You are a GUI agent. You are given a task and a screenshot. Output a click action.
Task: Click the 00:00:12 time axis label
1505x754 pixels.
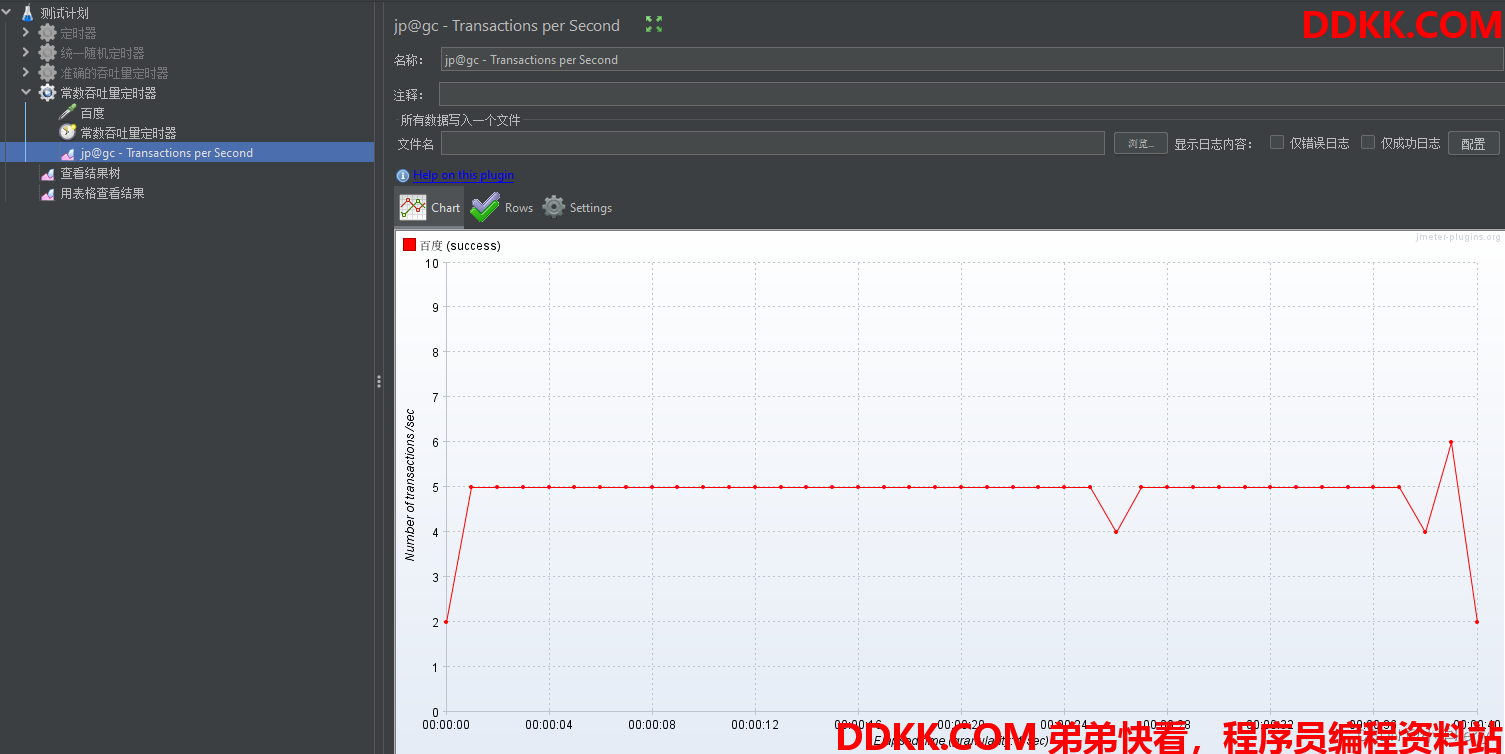[x=755, y=725]
